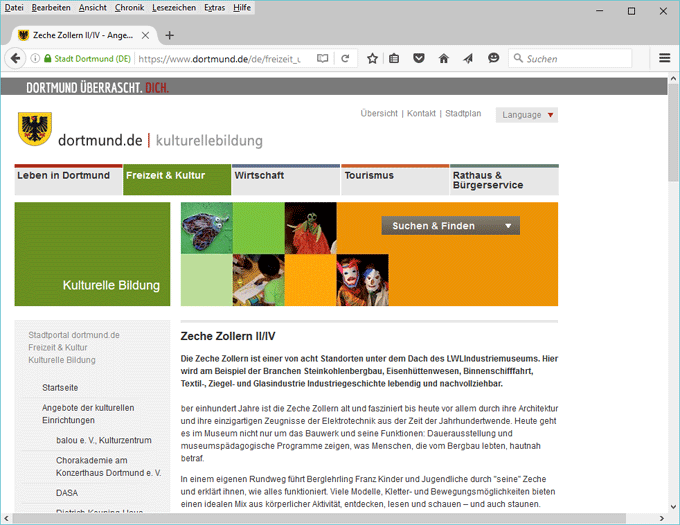Close the Zeche Zollern tab
The height and width of the screenshot is (525, 680).
pos(146,35)
